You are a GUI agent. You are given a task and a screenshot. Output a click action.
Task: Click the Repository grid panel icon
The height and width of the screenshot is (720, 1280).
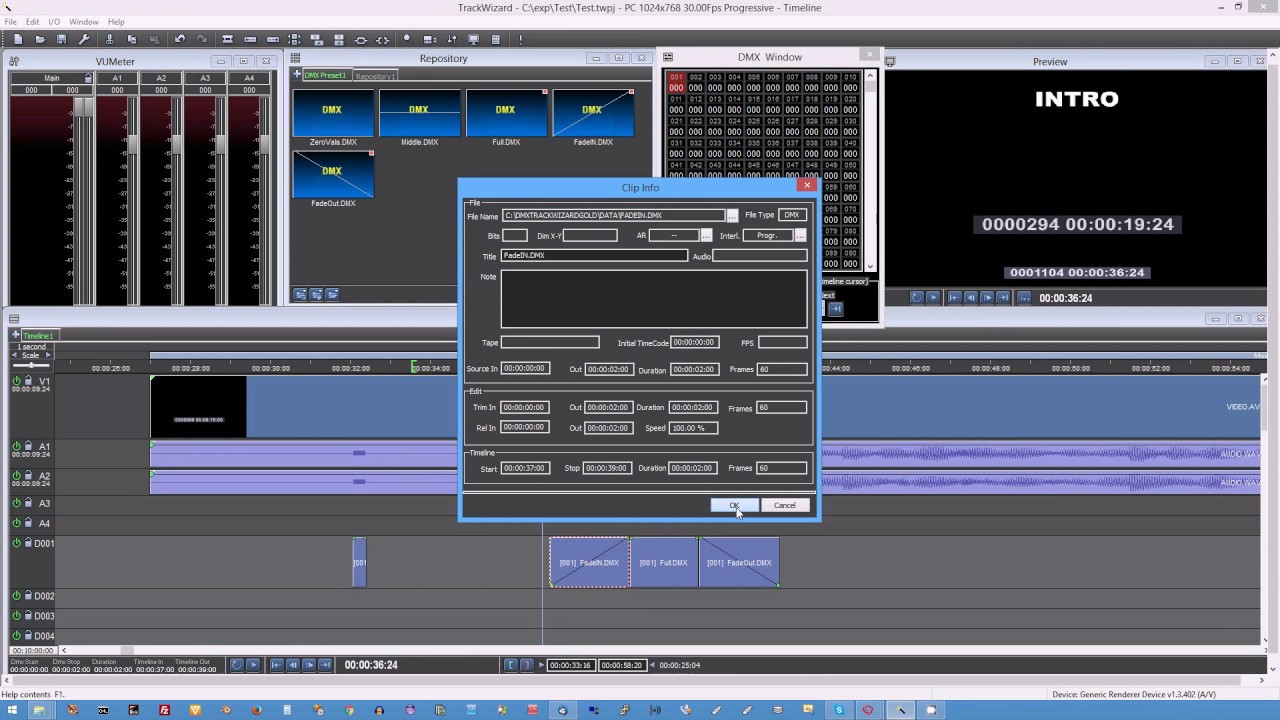[296, 59]
